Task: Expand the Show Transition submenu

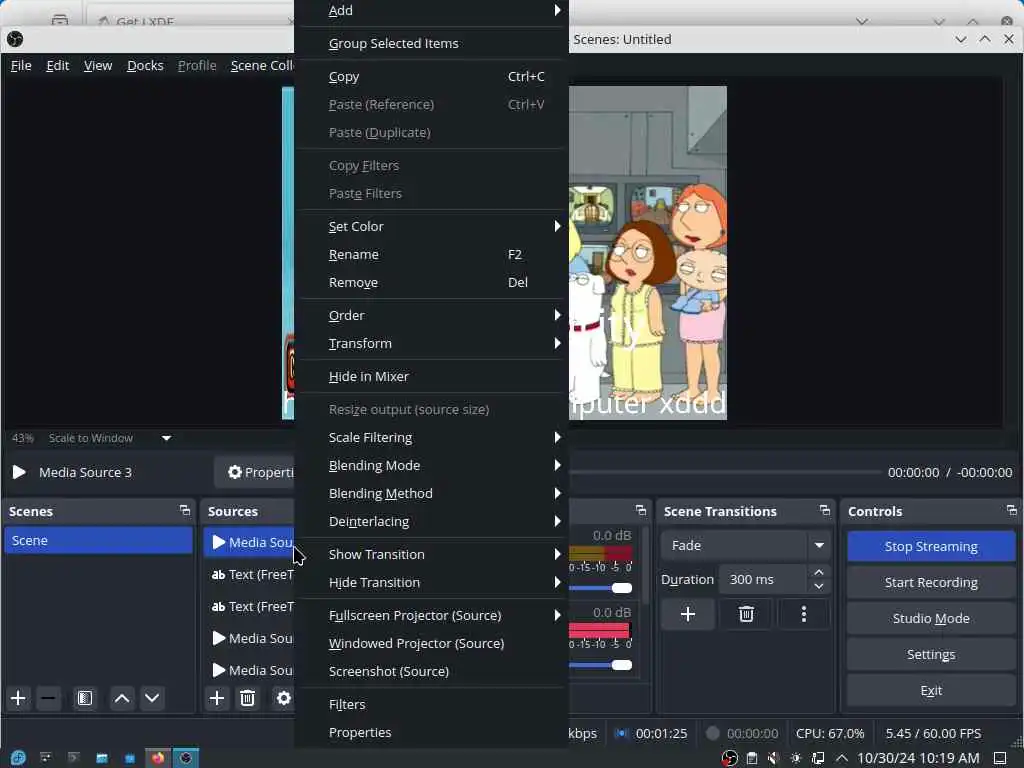Action: 431,554
